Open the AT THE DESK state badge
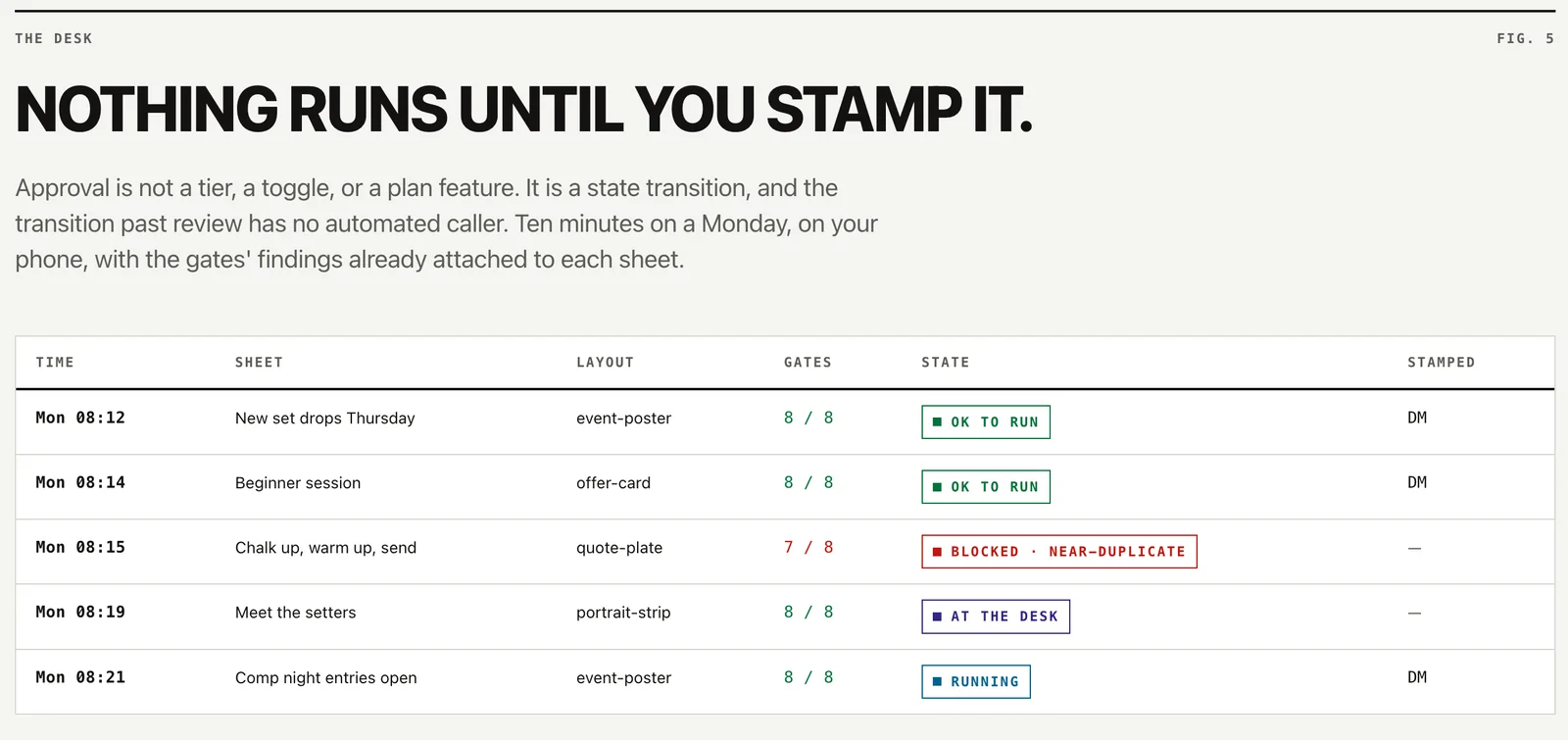Viewport: 1568px width, 740px height. pyautogui.click(x=996, y=617)
